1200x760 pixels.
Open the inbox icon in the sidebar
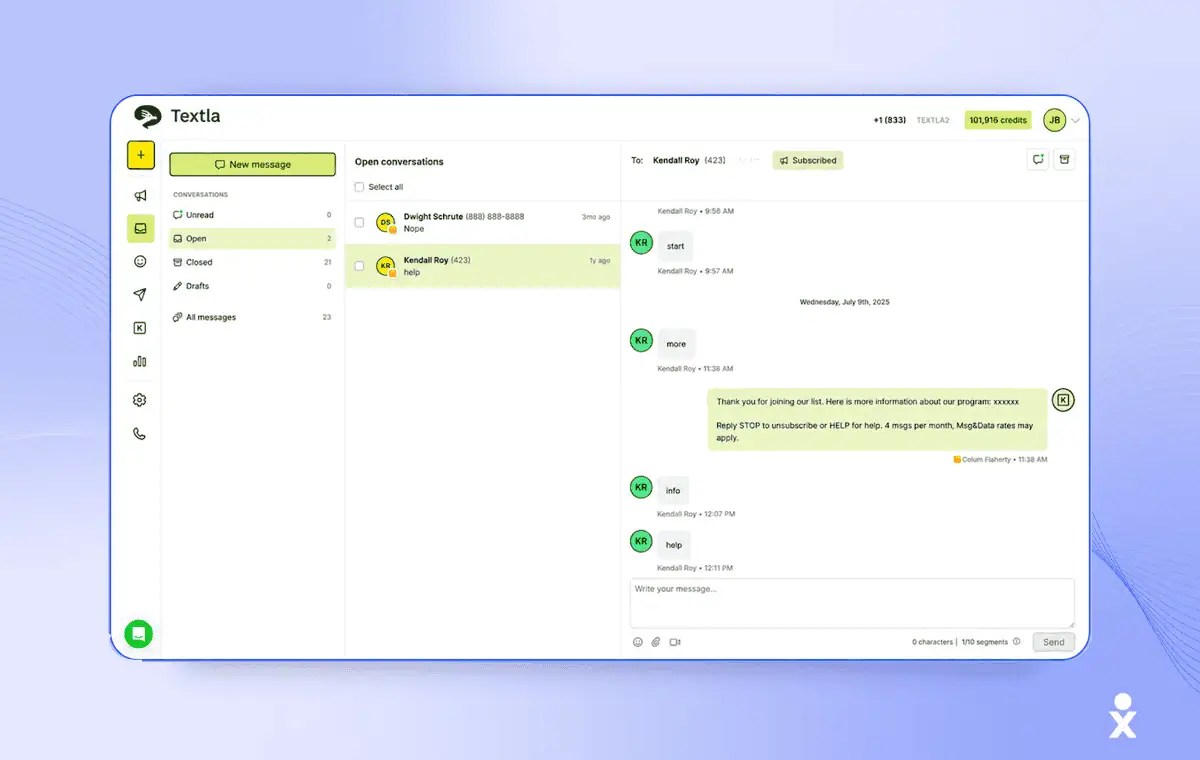(x=140, y=228)
